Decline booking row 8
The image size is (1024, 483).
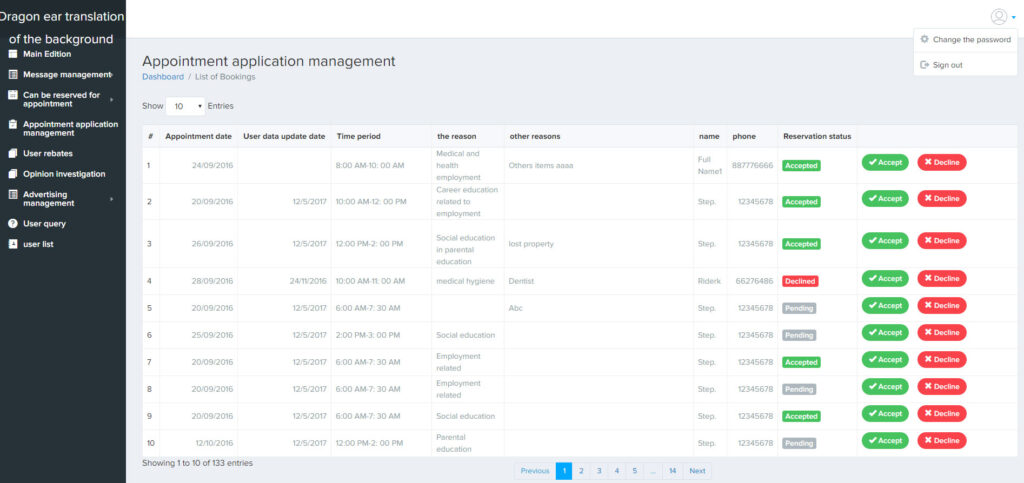[942, 386]
